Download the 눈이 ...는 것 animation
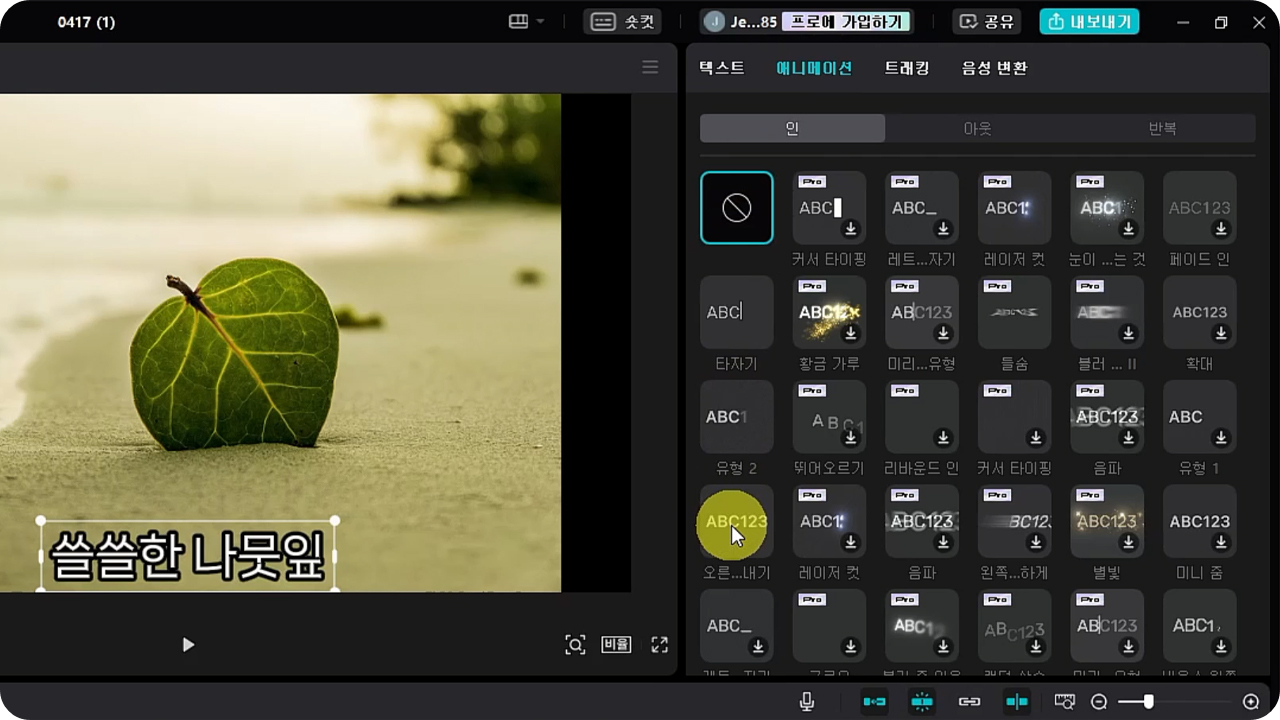Screen dimensions: 1280x720 click(1129, 229)
